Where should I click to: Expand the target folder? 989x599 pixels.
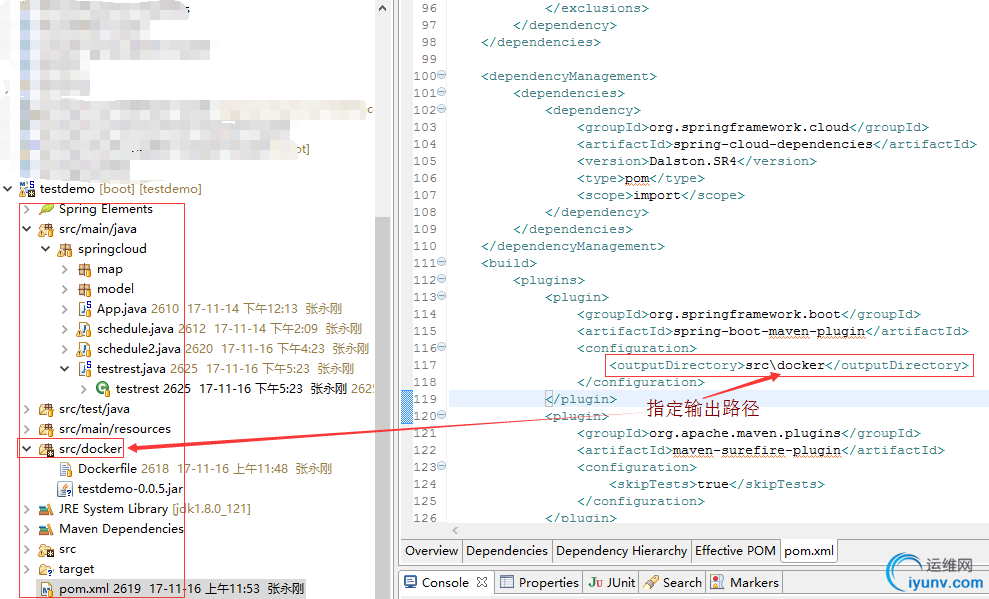tap(26, 569)
